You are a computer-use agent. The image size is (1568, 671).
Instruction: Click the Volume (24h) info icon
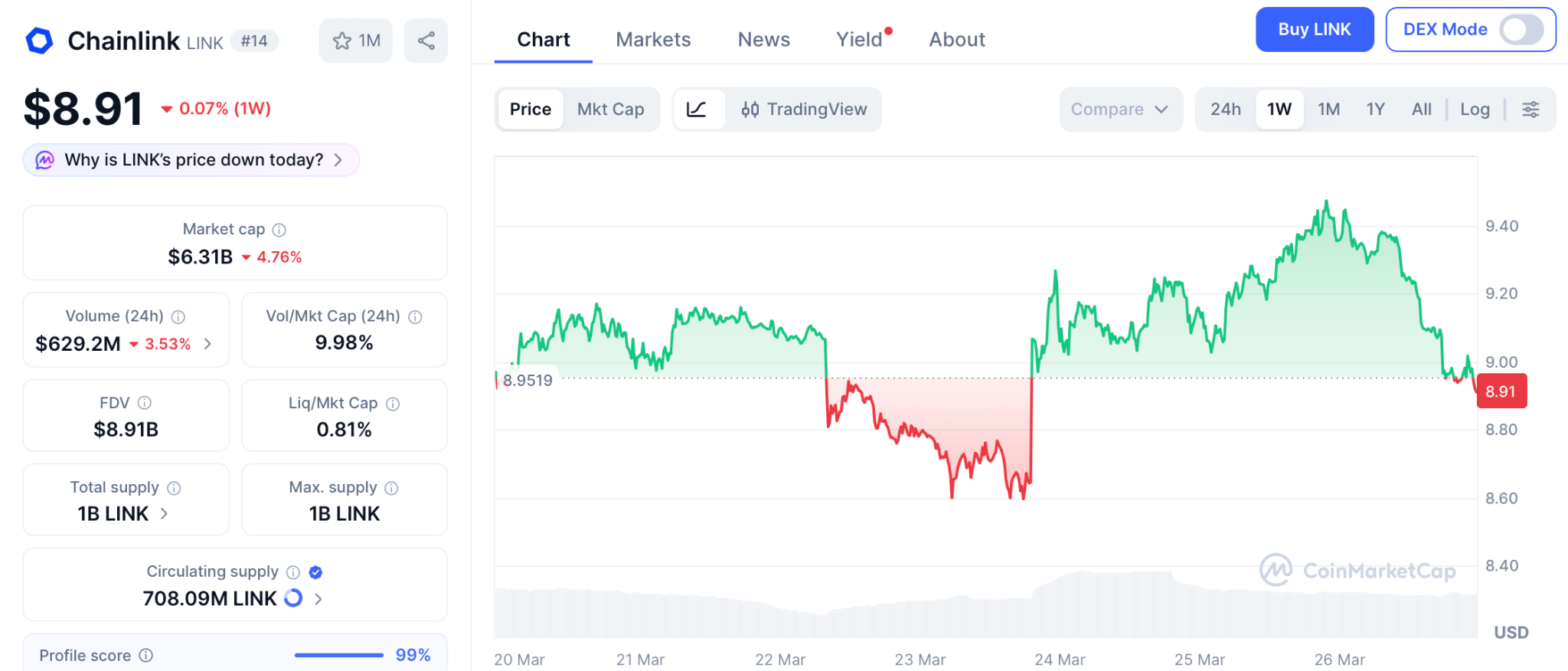point(178,316)
